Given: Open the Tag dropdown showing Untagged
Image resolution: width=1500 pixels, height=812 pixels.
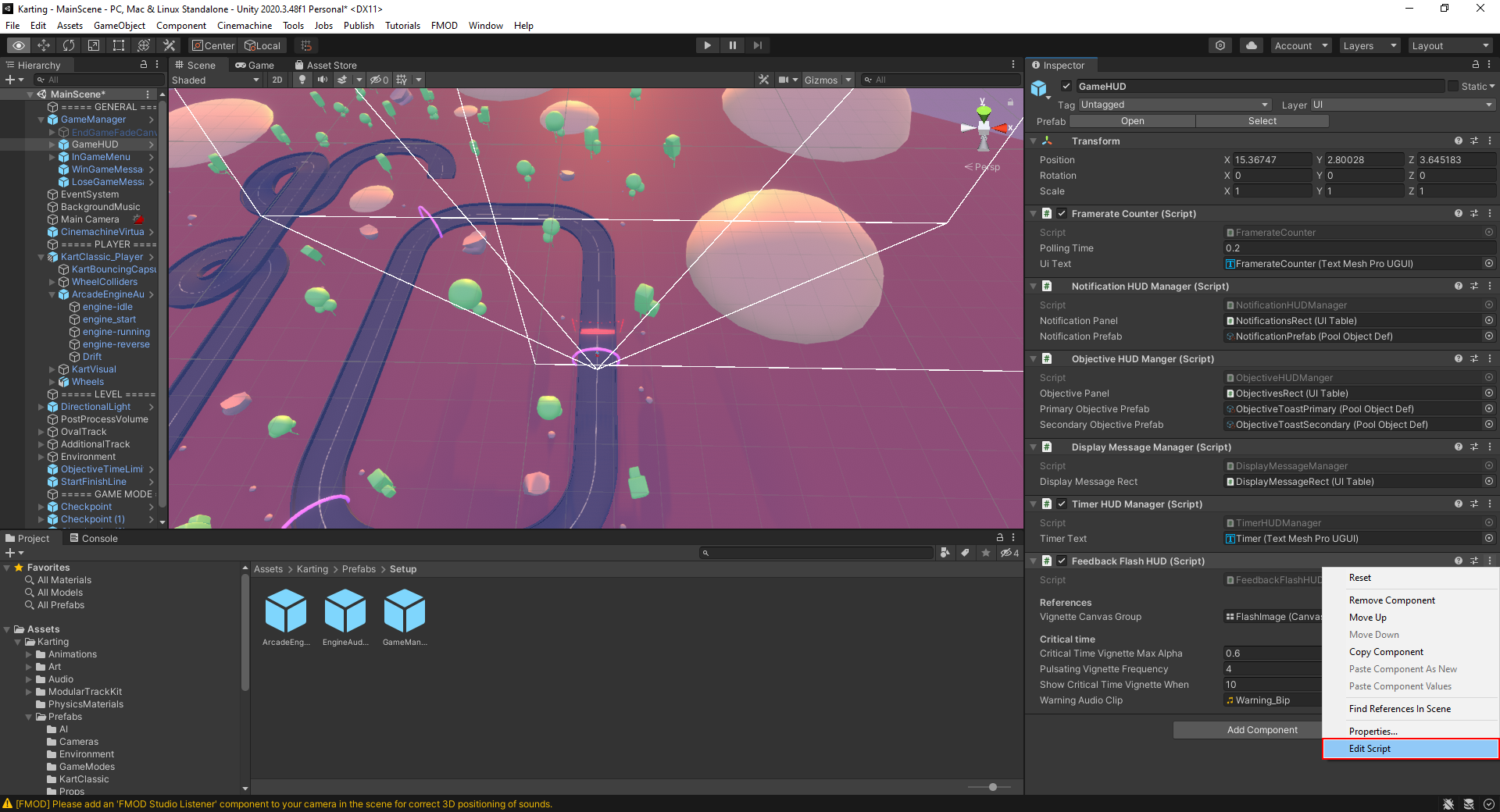Looking at the screenshot, I should click(1175, 105).
